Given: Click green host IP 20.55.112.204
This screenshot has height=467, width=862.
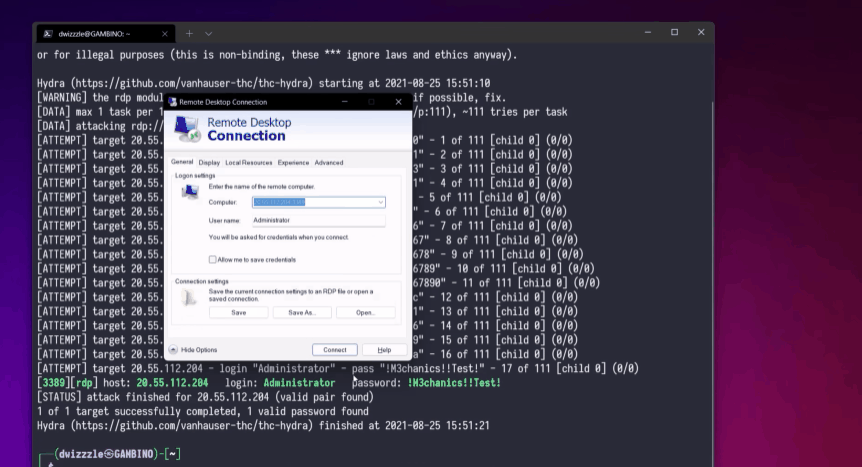Looking at the screenshot, I should coord(172,383).
